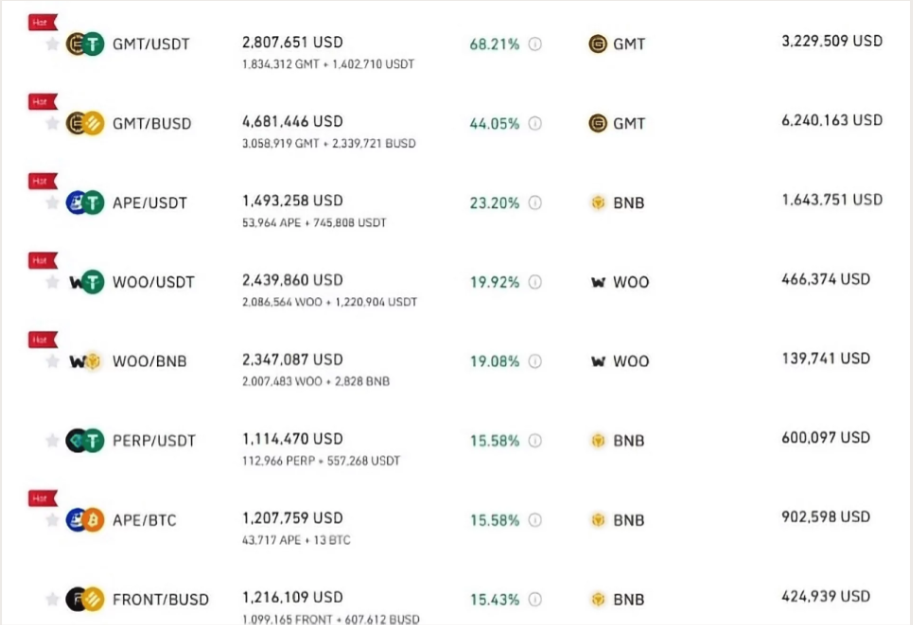Click Hot badge on APE/BTC row
The height and width of the screenshot is (625, 913).
coord(43,499)
